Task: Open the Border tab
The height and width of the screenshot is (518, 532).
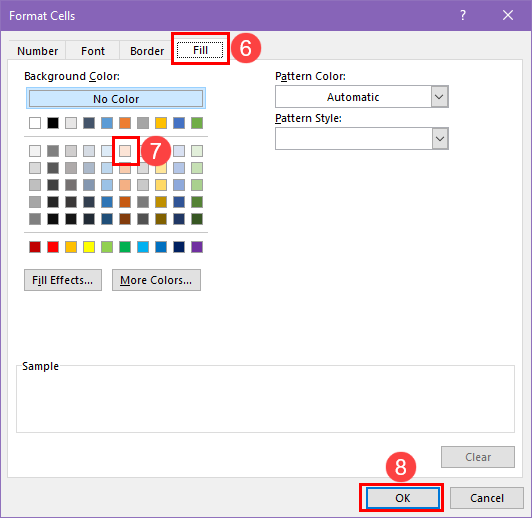Action: [147, 51]
